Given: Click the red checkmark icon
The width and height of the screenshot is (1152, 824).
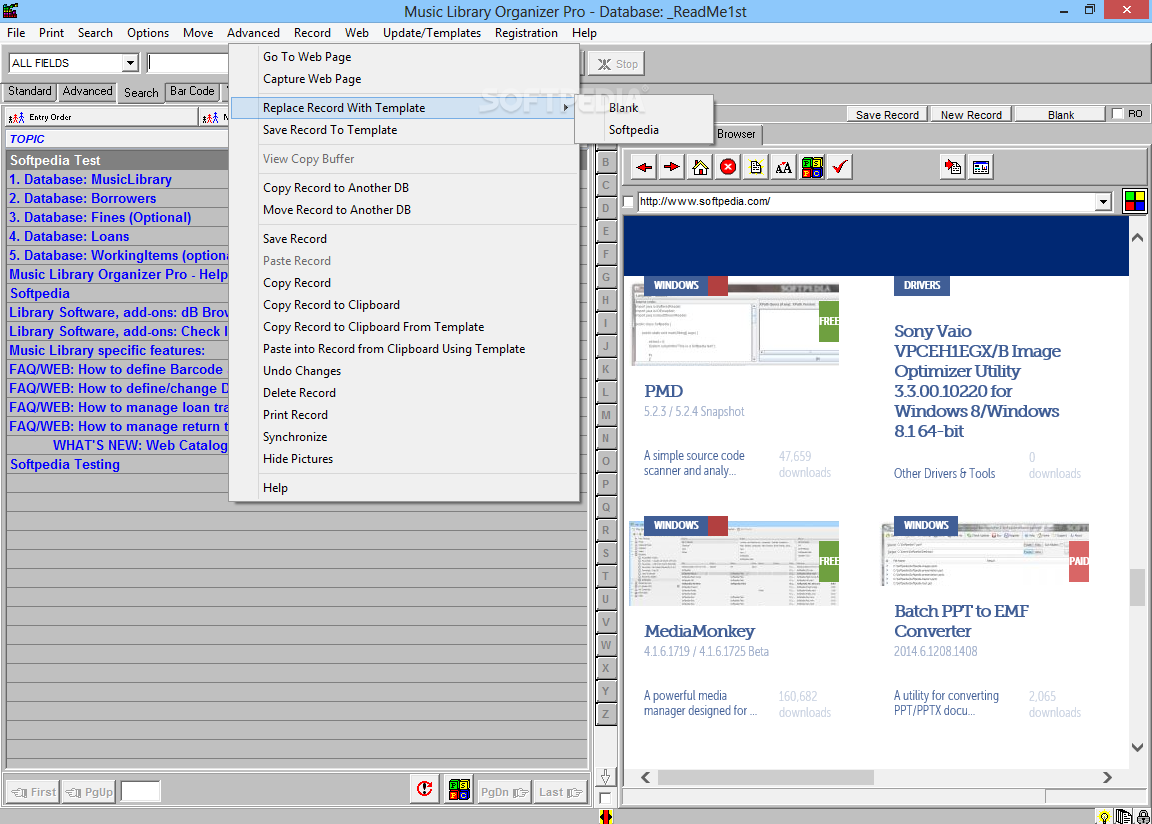Looking at the screenshot, I should tap(840, 167).
